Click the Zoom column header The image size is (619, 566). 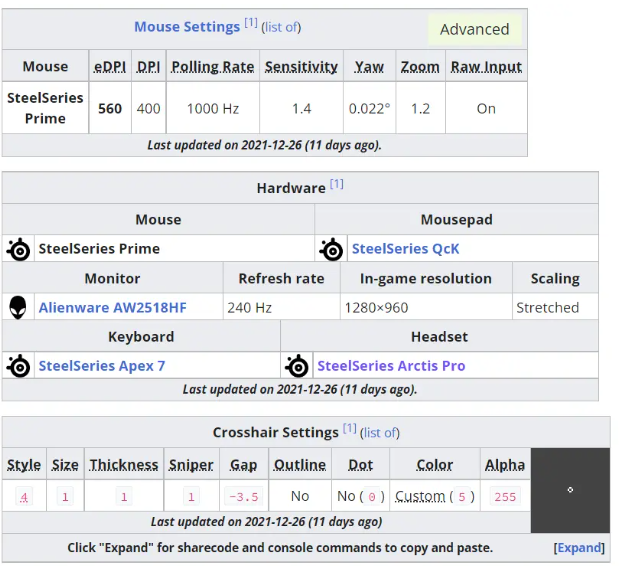(420, 67)
